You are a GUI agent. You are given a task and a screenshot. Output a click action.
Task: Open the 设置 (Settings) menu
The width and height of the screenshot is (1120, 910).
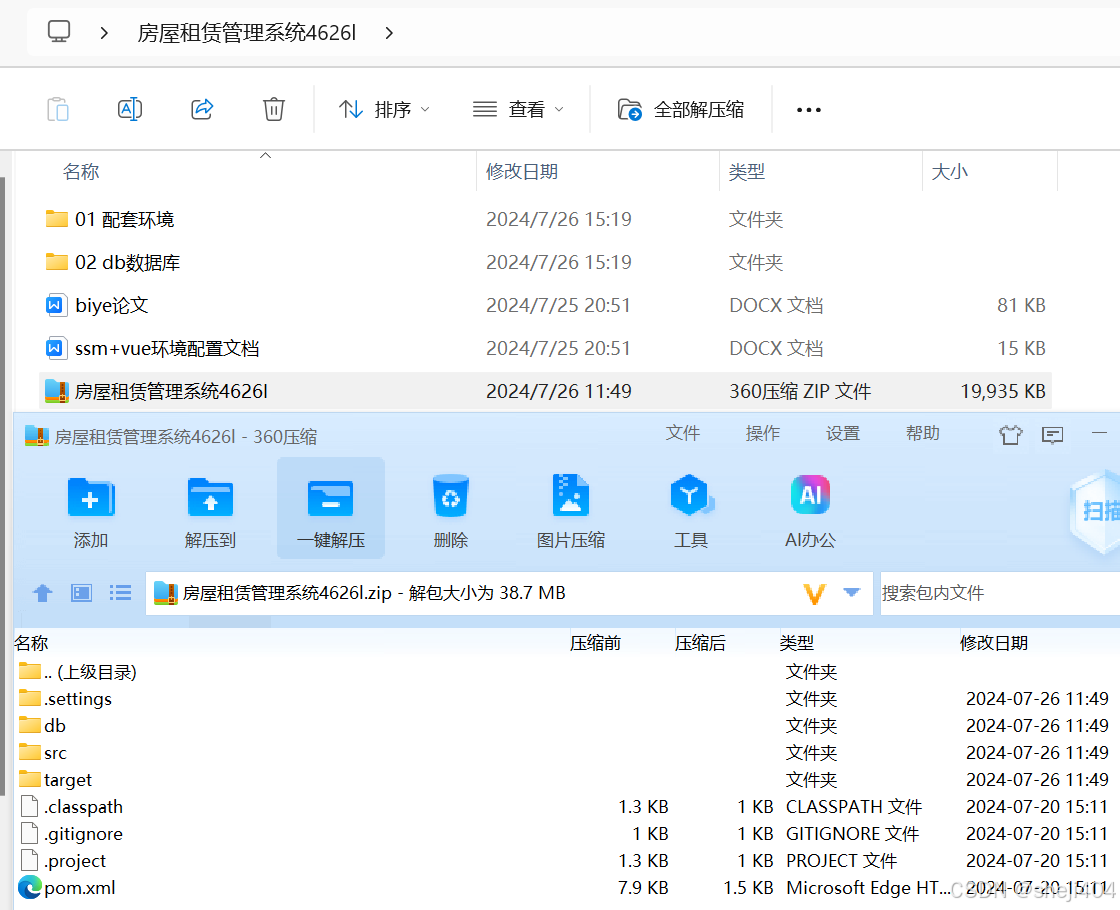click(x=842, y=433)
